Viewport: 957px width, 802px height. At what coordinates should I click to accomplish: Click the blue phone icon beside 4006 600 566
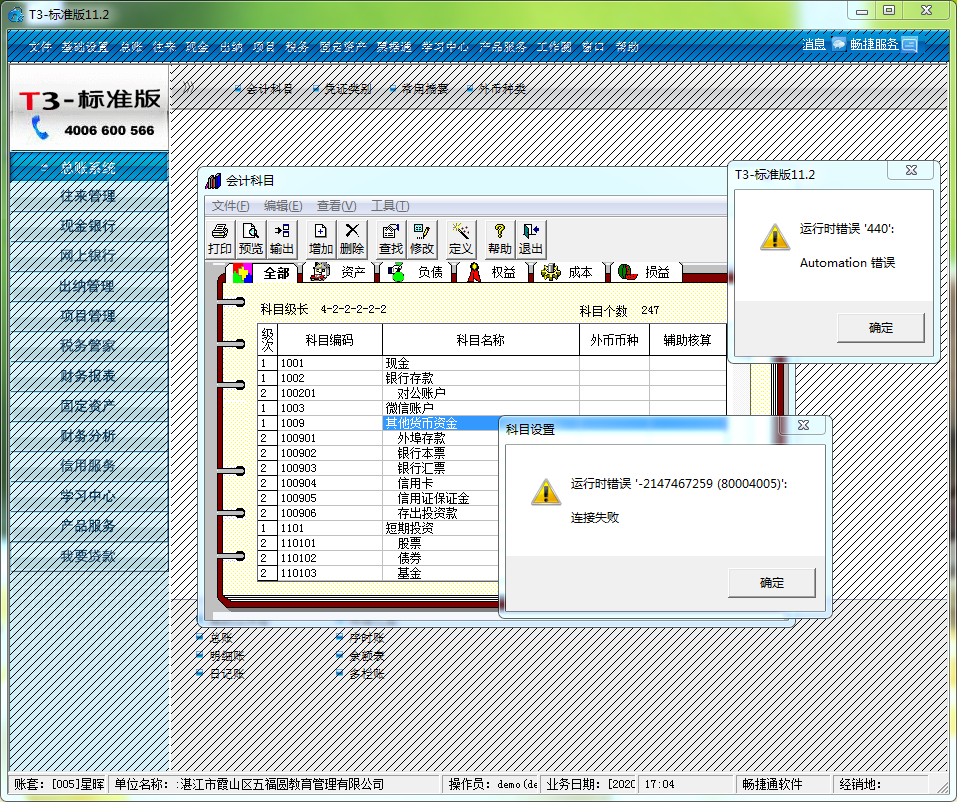click(x=40, y=128)
